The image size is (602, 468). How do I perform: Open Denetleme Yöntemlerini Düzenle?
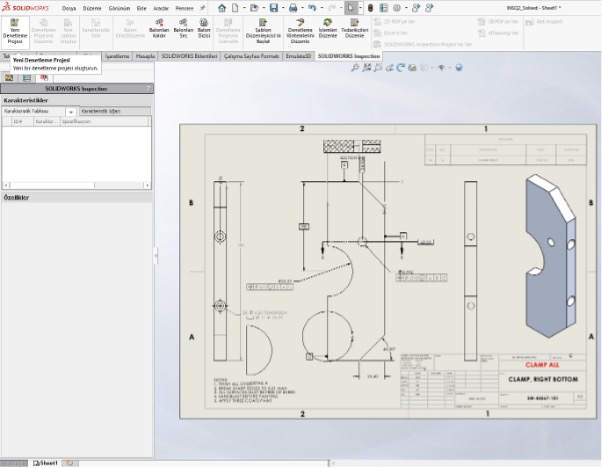click(300, 30)
